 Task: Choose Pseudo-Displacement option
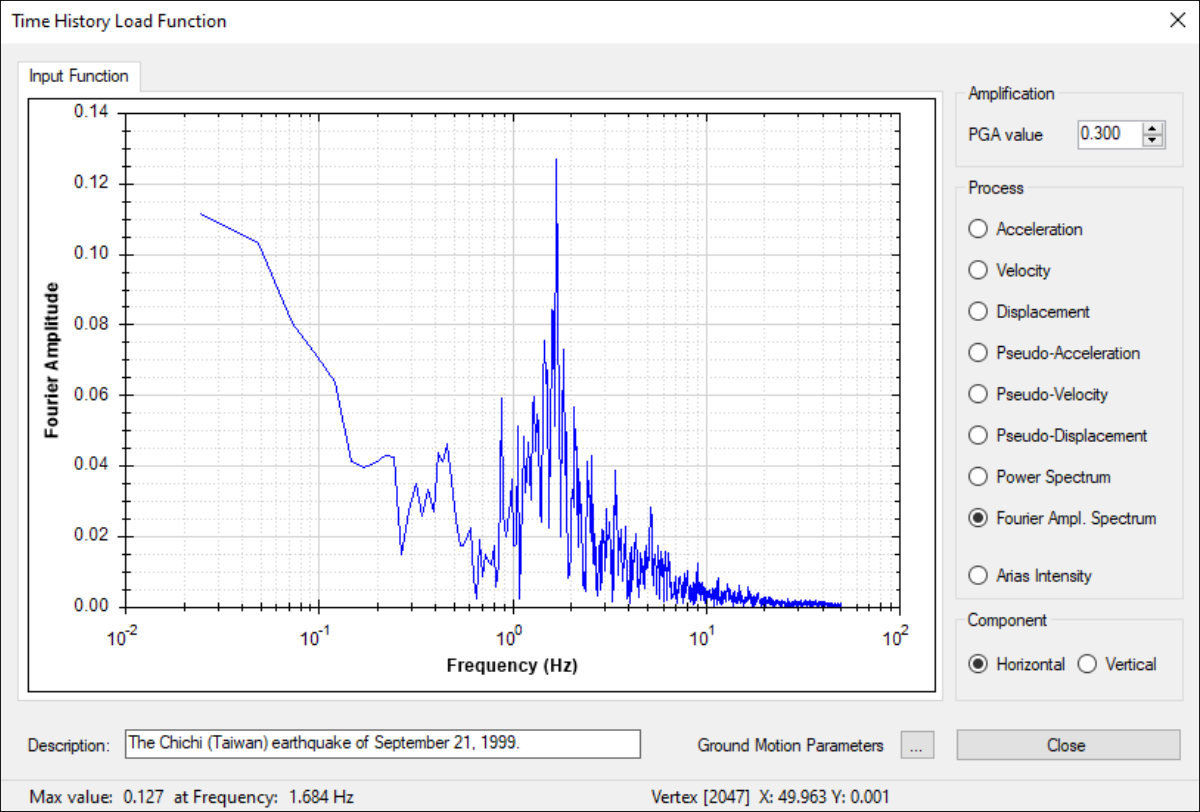pyautogui.click(x=1058, y=435)
